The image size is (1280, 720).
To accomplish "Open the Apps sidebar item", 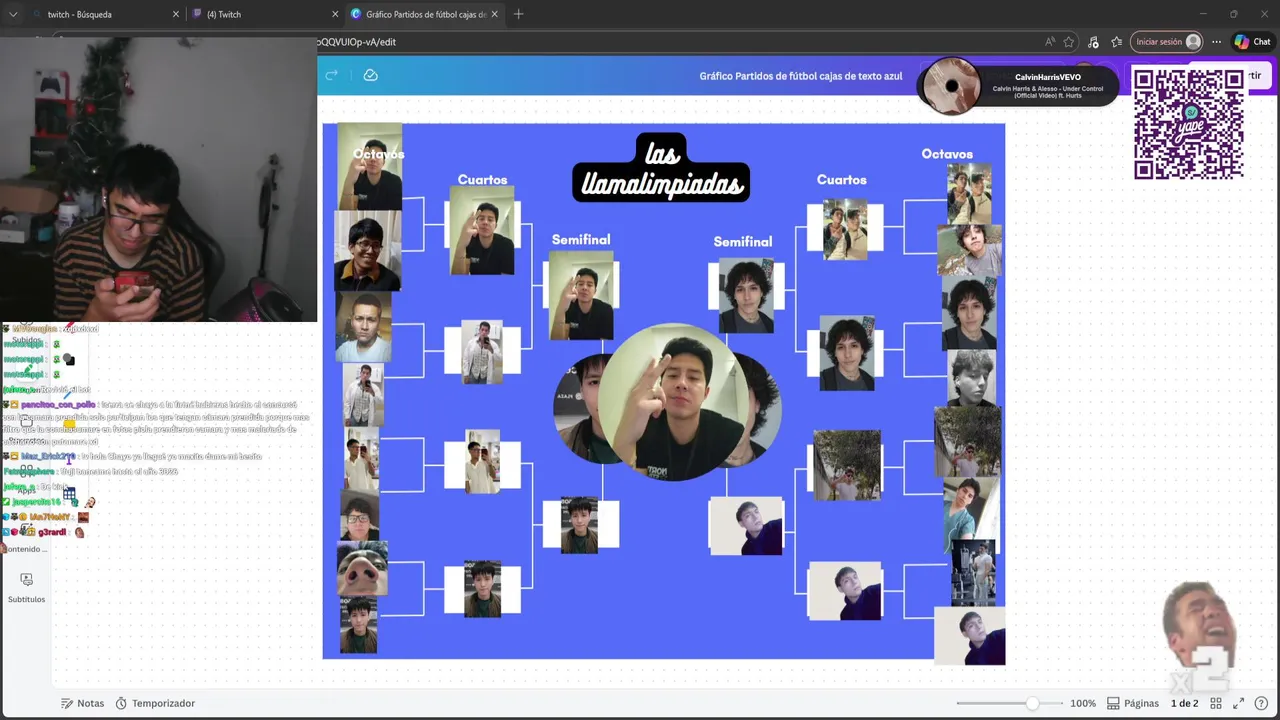I will click(26, 479).
